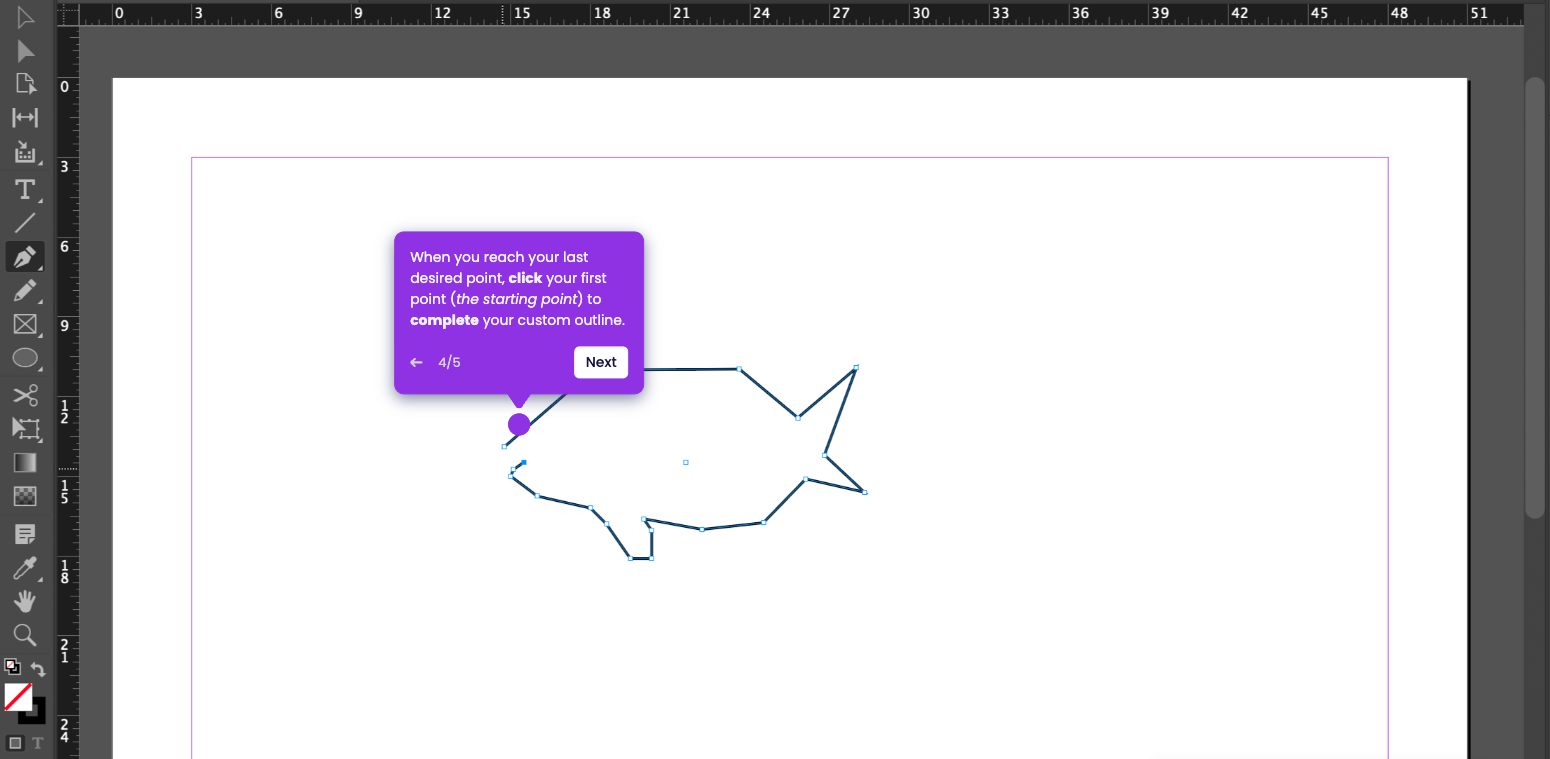Viewport: 1550px width, 759px height.
Task: Select the Rectangle Frame tool
Action: coord(25,324)
